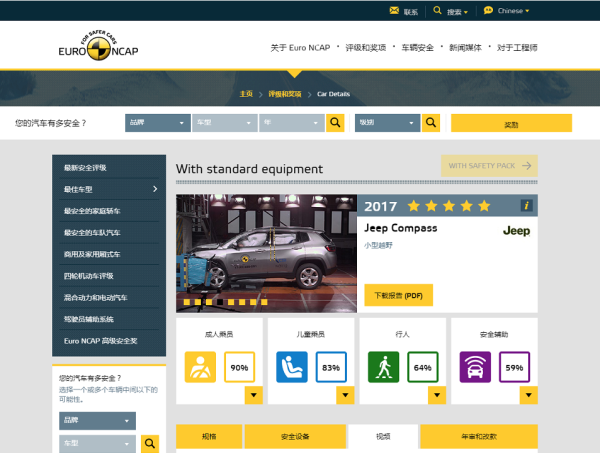Click 主页 breadcrumb link
Image resolution: width=600 pixels, height=453 pixels.
[246, 94]
